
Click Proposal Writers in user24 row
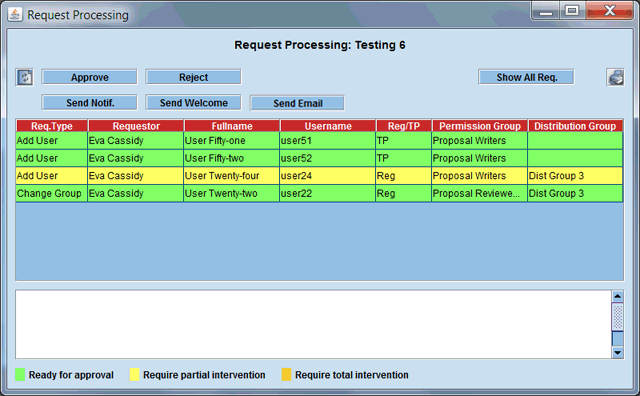click(x=479, y=176)
